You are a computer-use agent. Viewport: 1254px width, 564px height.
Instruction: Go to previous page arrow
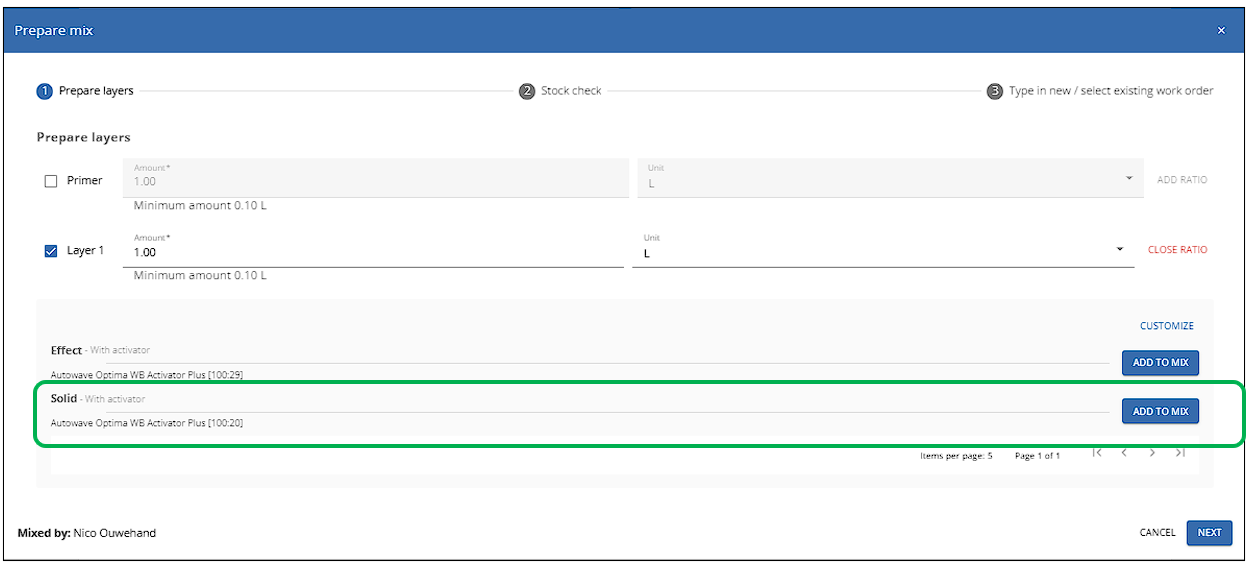(1124, 453)
